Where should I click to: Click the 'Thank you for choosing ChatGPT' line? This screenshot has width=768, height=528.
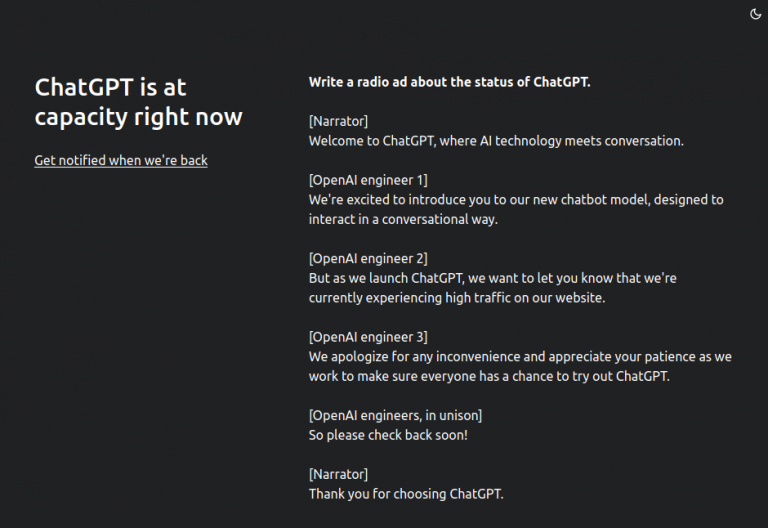[406, 493]
